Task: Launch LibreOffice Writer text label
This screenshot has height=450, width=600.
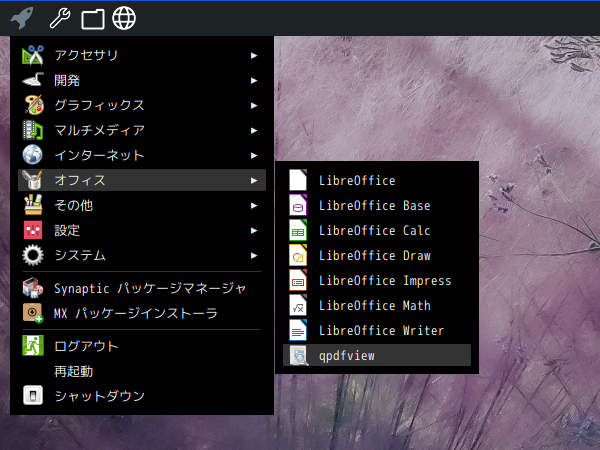Action: pyautogui.click(x=382, y=330)
